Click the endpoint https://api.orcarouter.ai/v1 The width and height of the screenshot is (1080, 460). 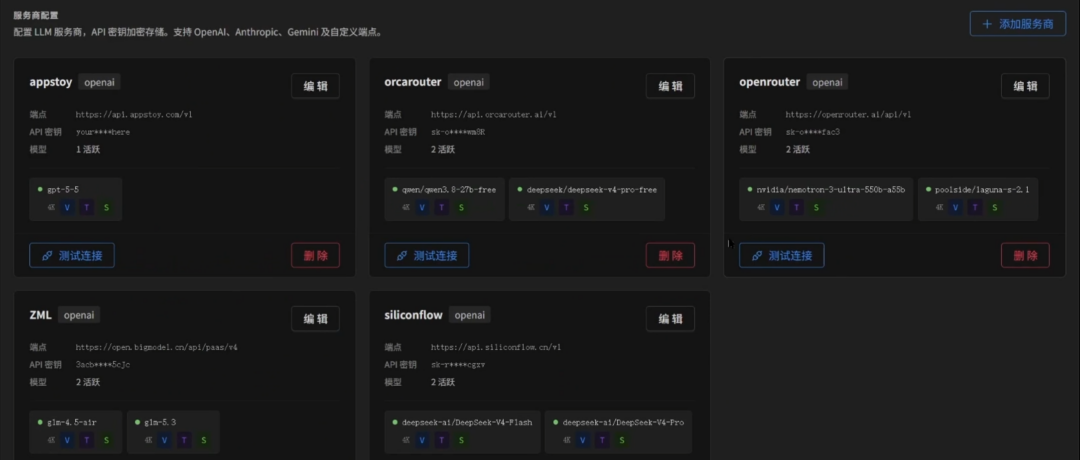pyautogui.click(x=494, y=115)
